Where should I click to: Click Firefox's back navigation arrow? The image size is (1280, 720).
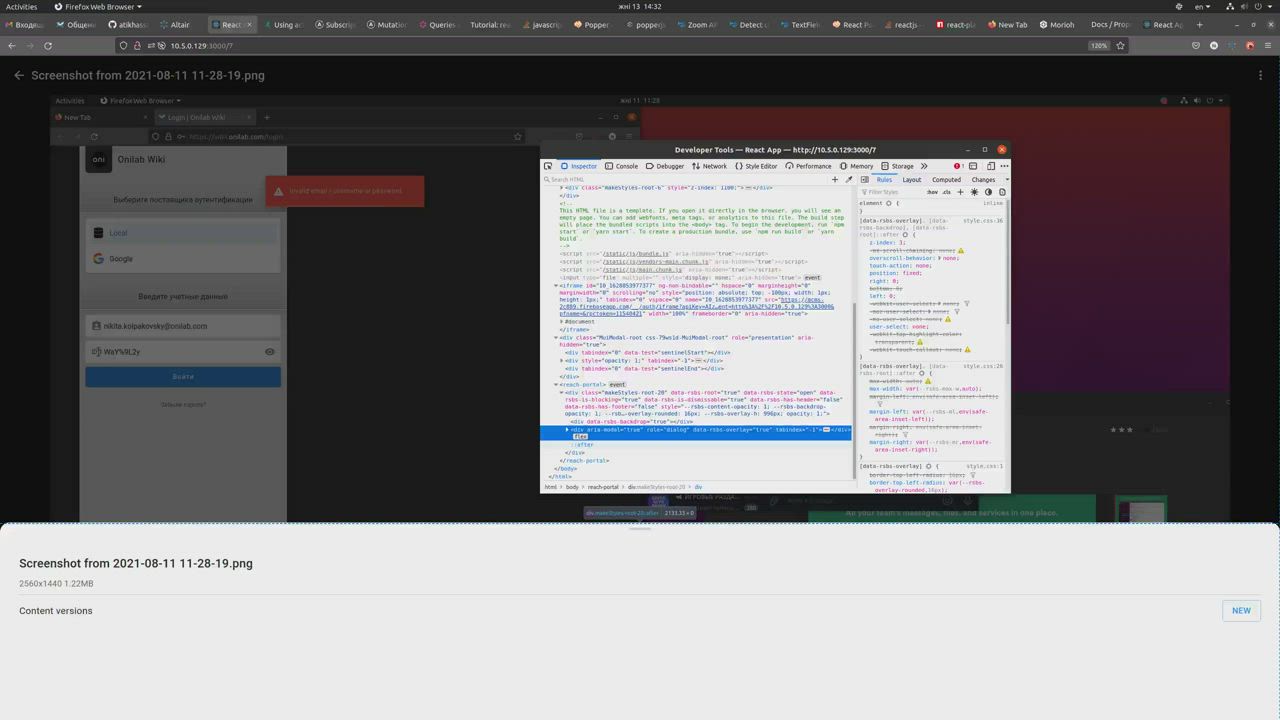pyautogui.click(x=12, y=45)
